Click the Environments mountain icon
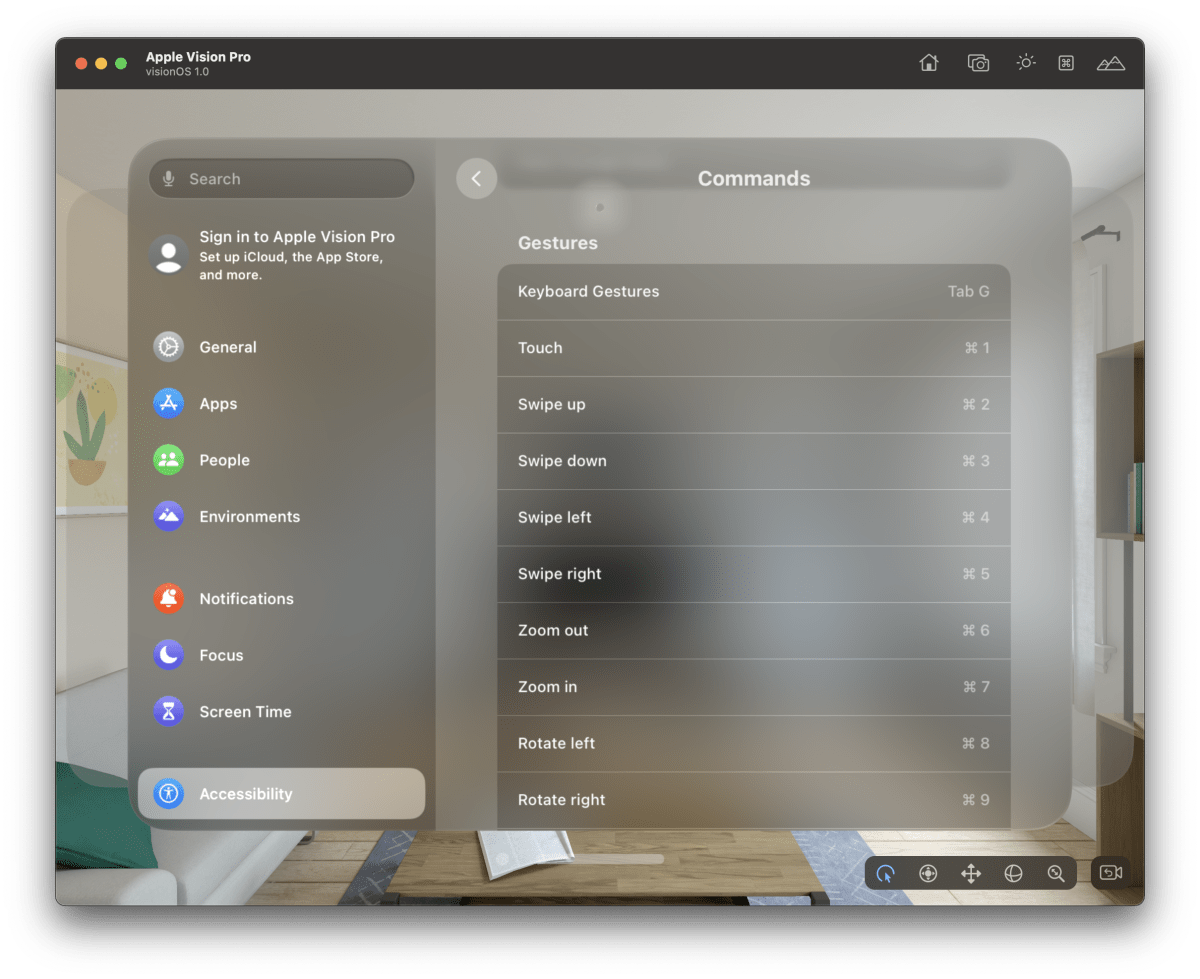The width and height of the screenshot is (1200, 979). [168, 517]
